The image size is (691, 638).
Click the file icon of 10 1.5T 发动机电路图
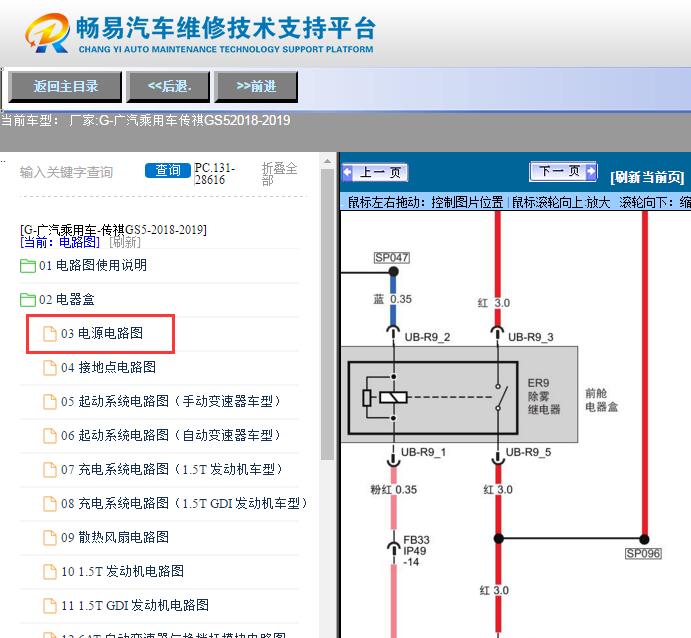click(x=50, y=571)
